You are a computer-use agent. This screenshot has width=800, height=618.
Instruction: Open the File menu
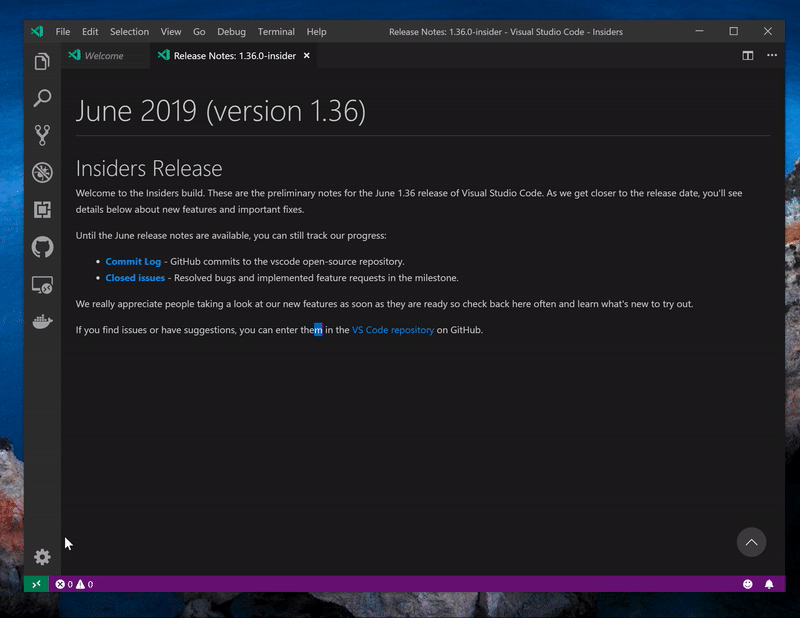point(63,32)
